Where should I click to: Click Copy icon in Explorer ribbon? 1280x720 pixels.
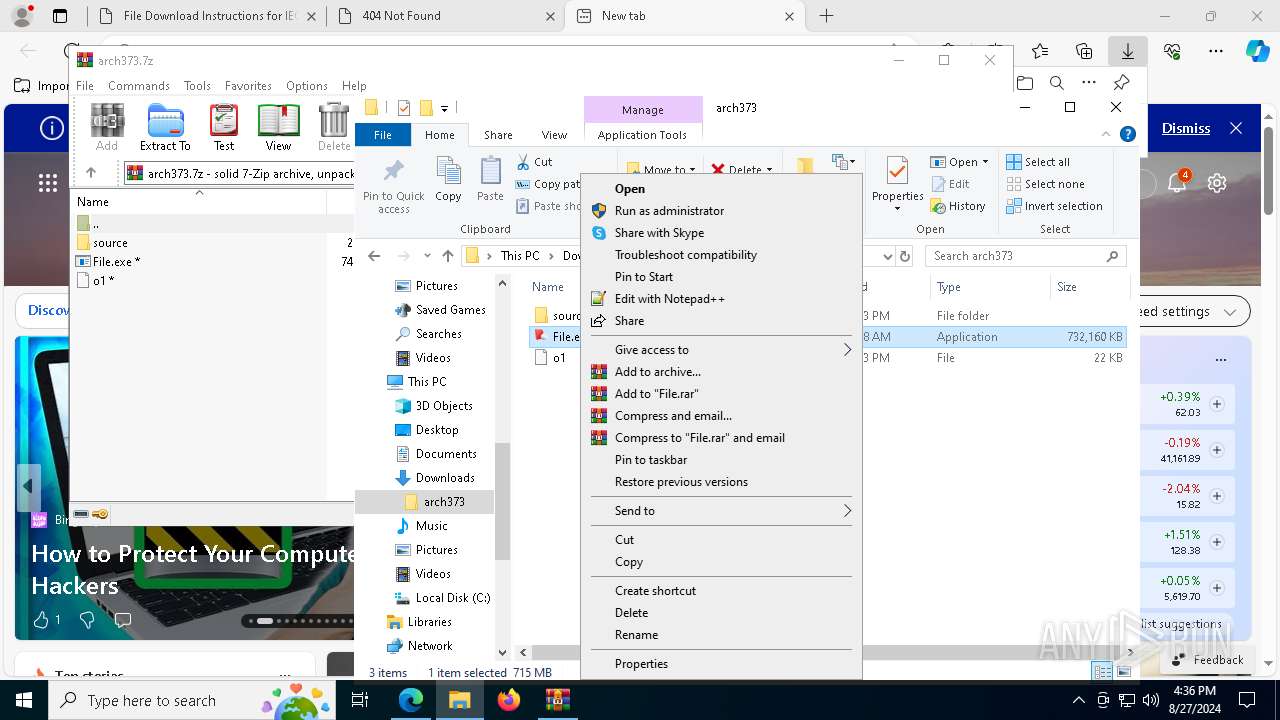[448, 180]
